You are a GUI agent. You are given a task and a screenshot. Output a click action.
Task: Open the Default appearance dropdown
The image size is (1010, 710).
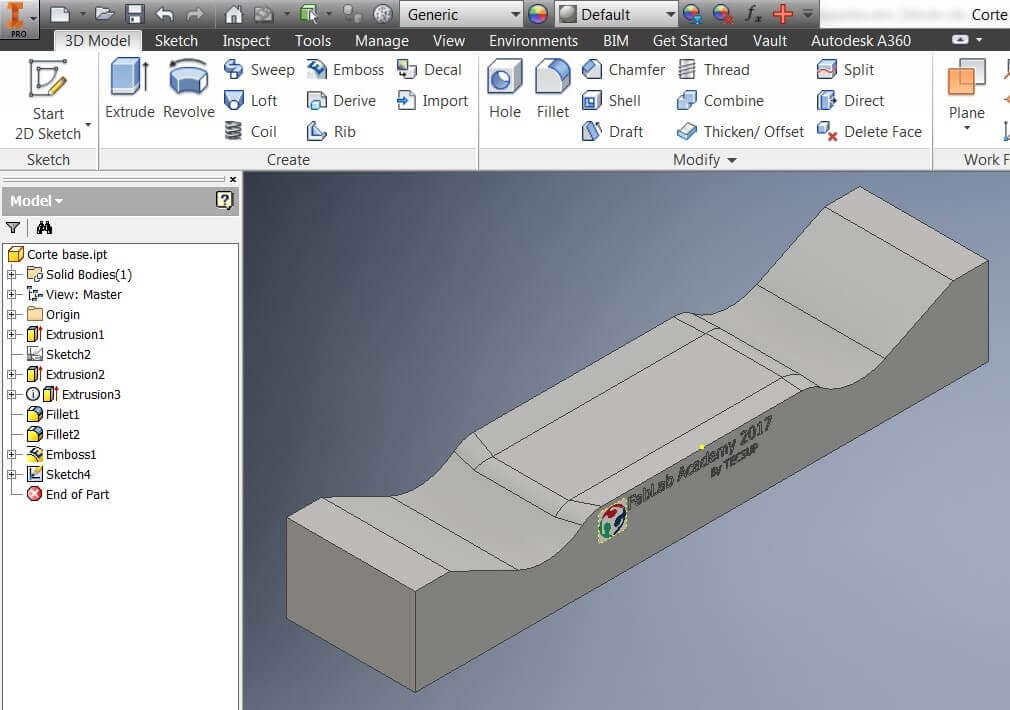(x=616, y=14)
